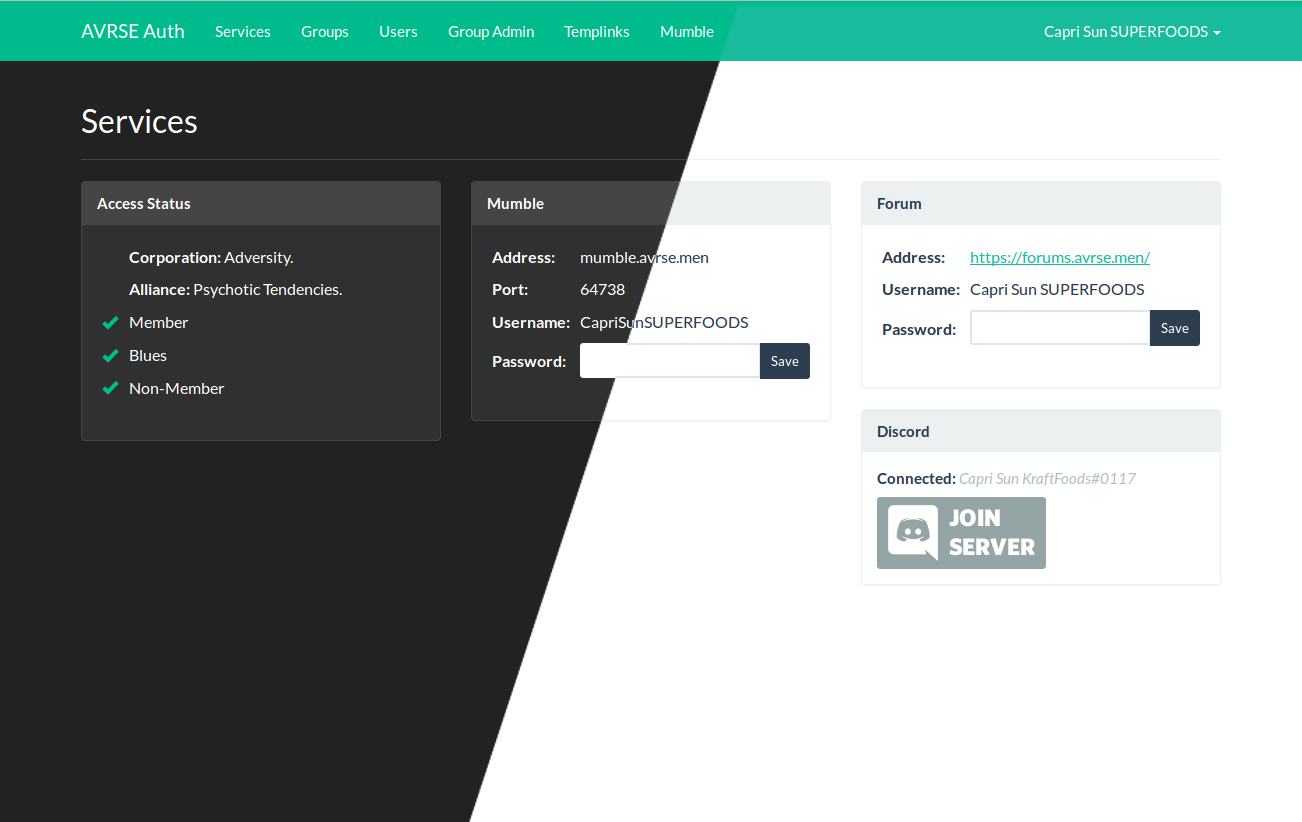This screenshot has height=822, width=1302.
Task: Select the Mumble address mumble.avrse.men
Action: [644, 257]
